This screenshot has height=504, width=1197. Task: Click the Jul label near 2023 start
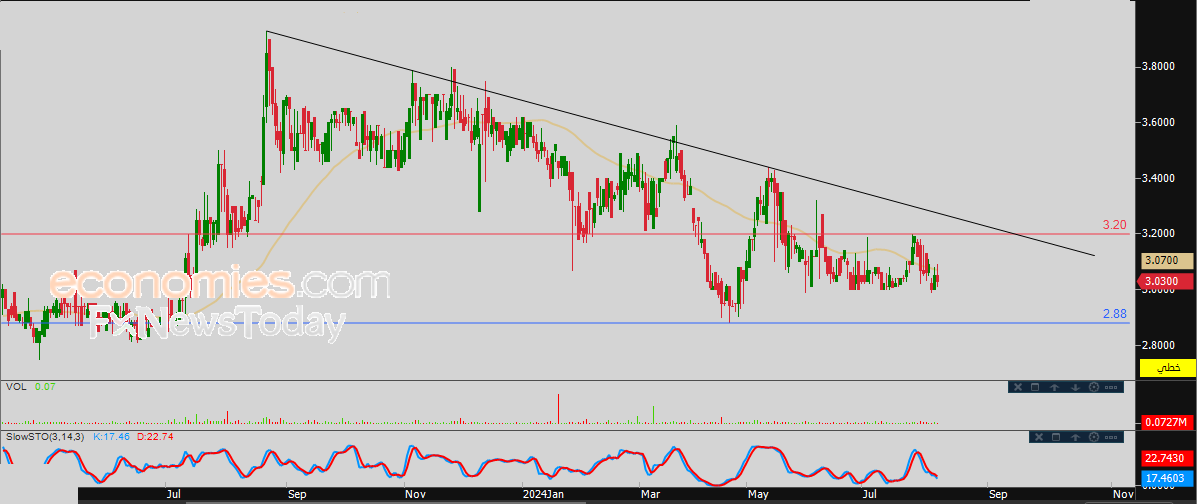[173, 495]
